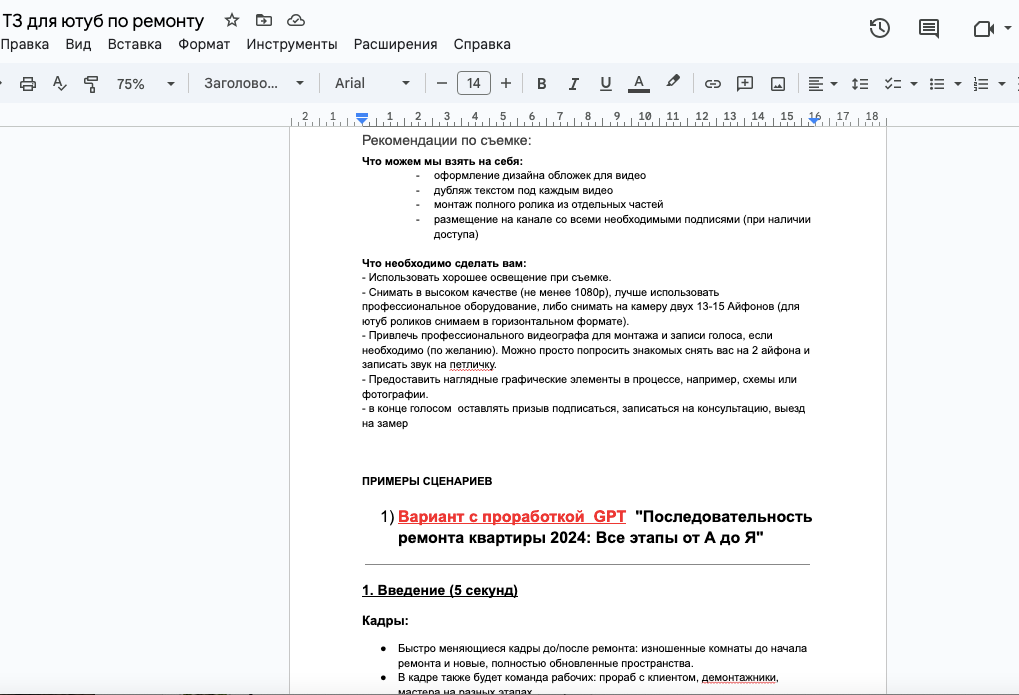
Task: Click the red link Вариант с проработкой GPT
Action: tap(511, 516)
